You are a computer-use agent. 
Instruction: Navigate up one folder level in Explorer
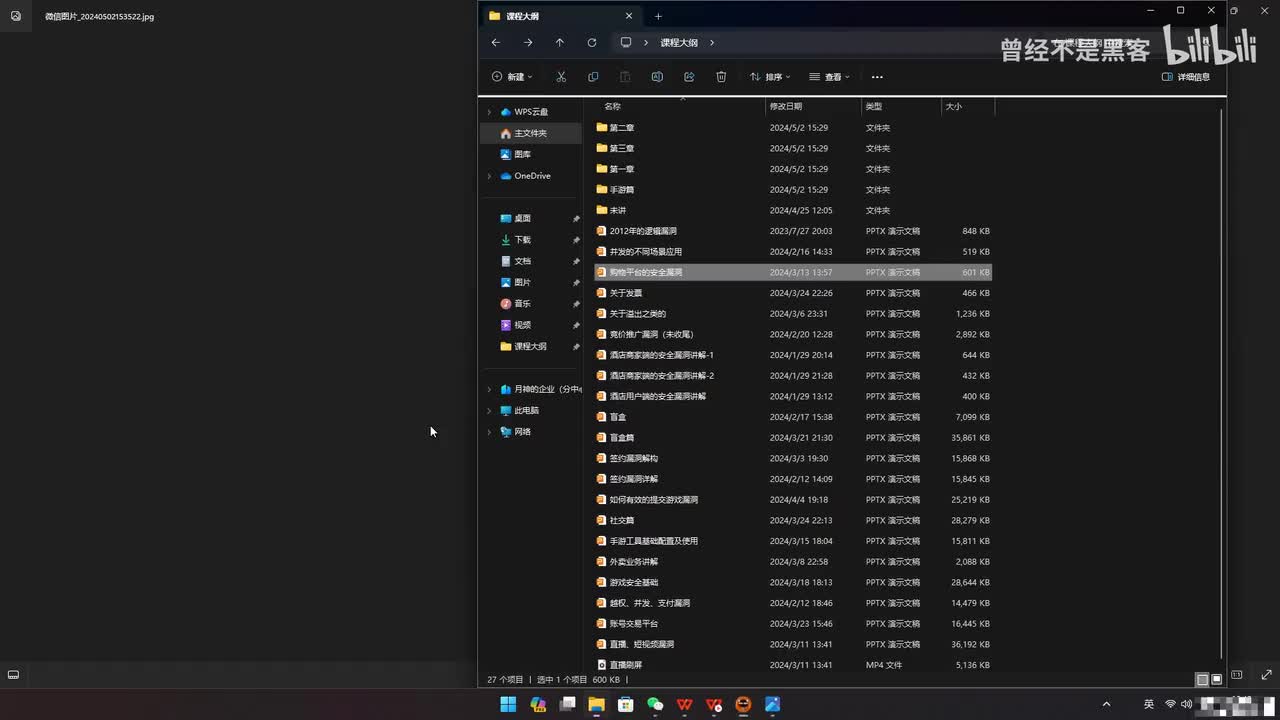point(560,43)
